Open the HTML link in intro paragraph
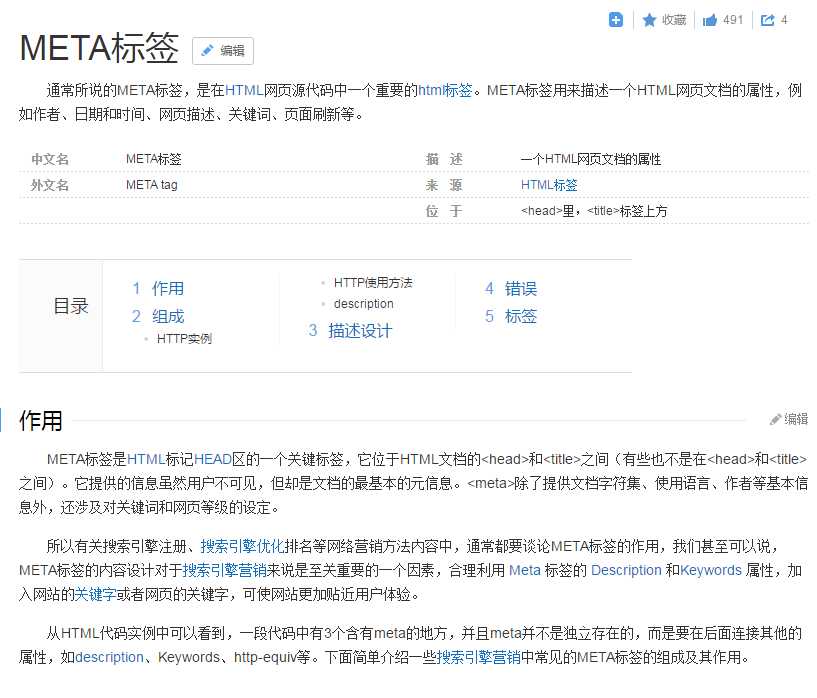Viewport: 817px width, 698px height. coord(244,90)
